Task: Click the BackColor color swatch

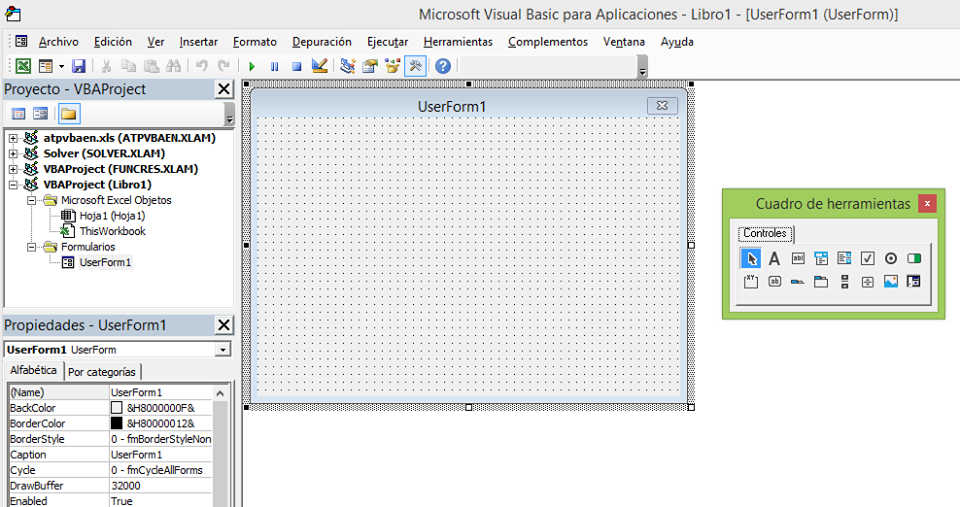Action: (x=116, y=408)
